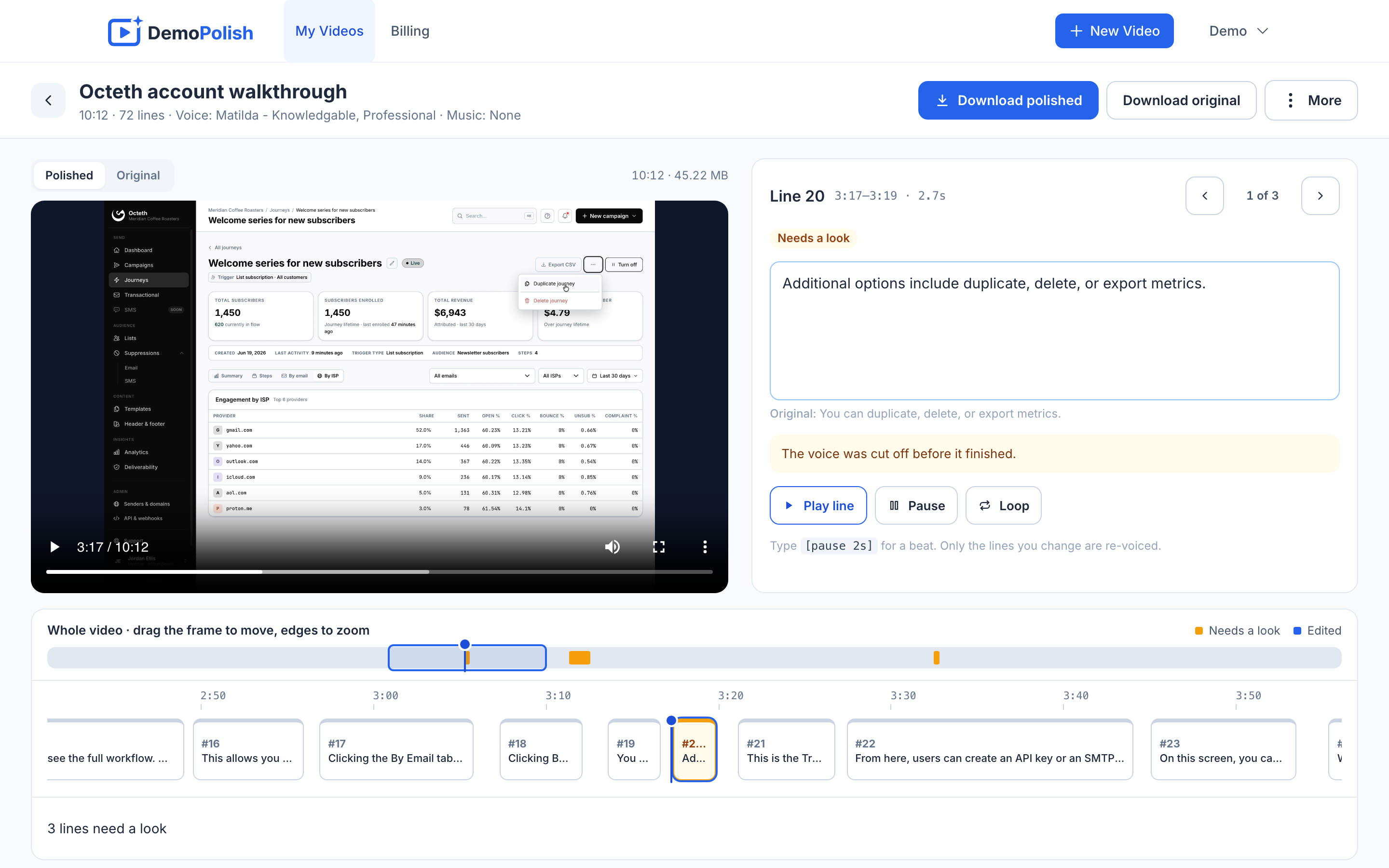This screenshot has height=868, width=1389.
Task: Select line #23 clip in timeline
Action: (1223, 750)
